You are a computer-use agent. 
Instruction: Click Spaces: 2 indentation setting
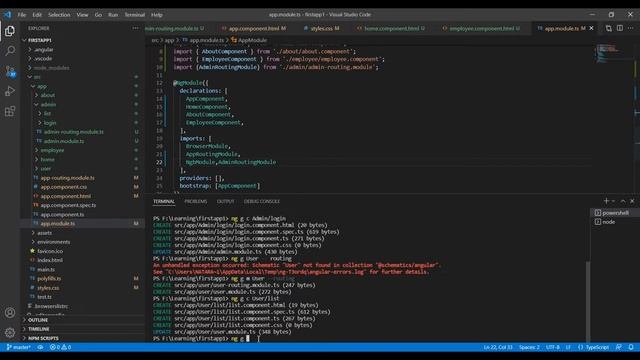pyautogui.click(x=529, y=347)
